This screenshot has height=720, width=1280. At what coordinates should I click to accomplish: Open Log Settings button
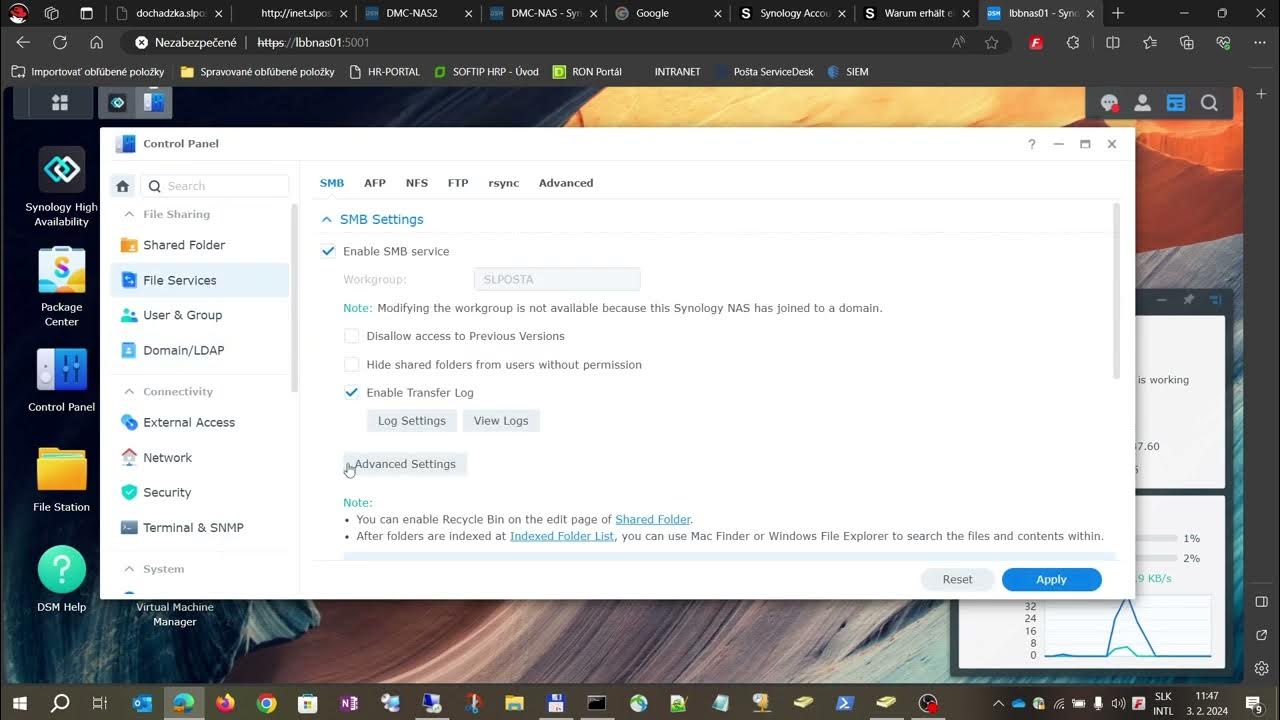pyautogui.click(x=412, y=421)
